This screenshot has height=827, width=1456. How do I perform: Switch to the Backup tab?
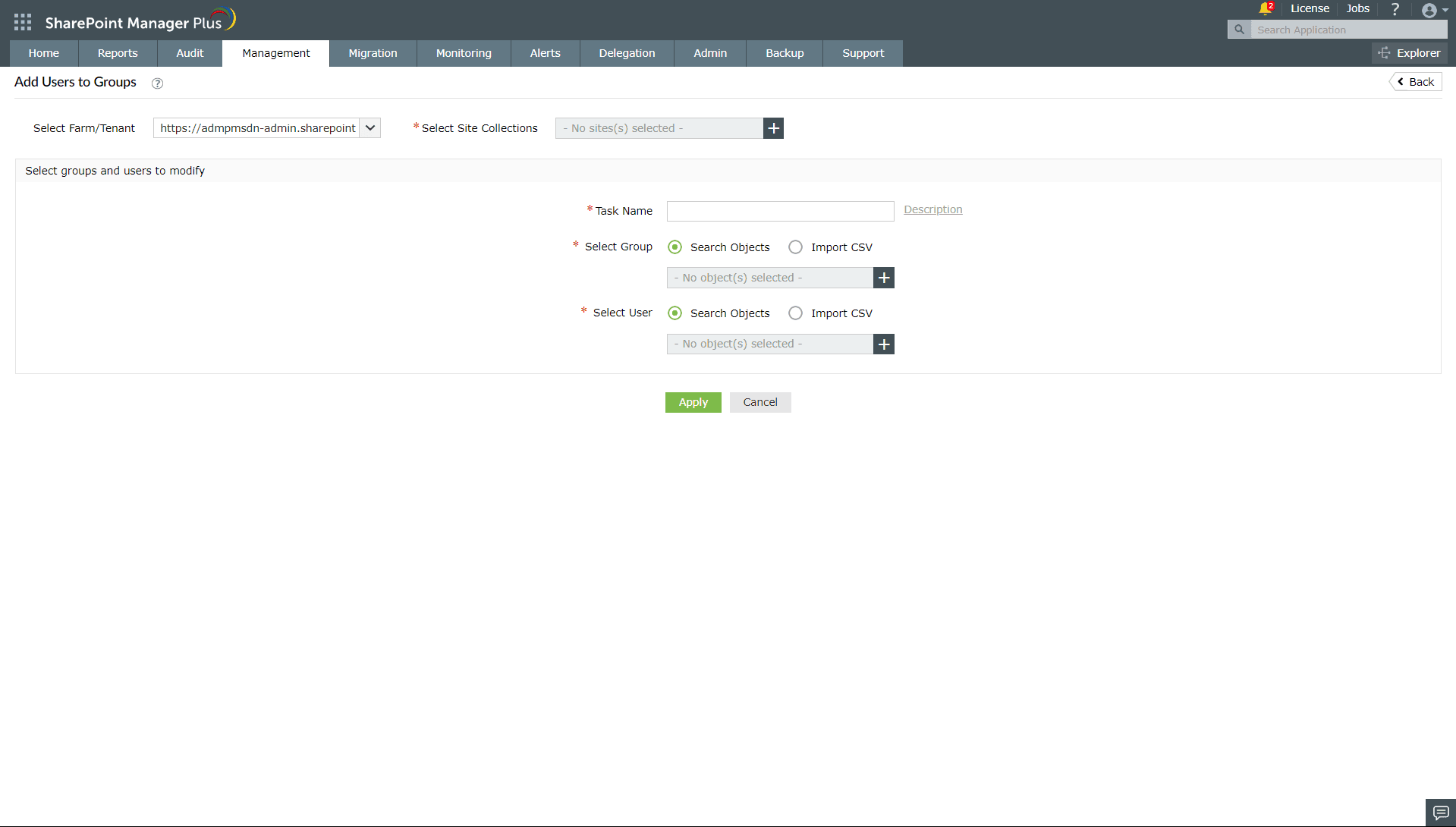tap(785, 53)
